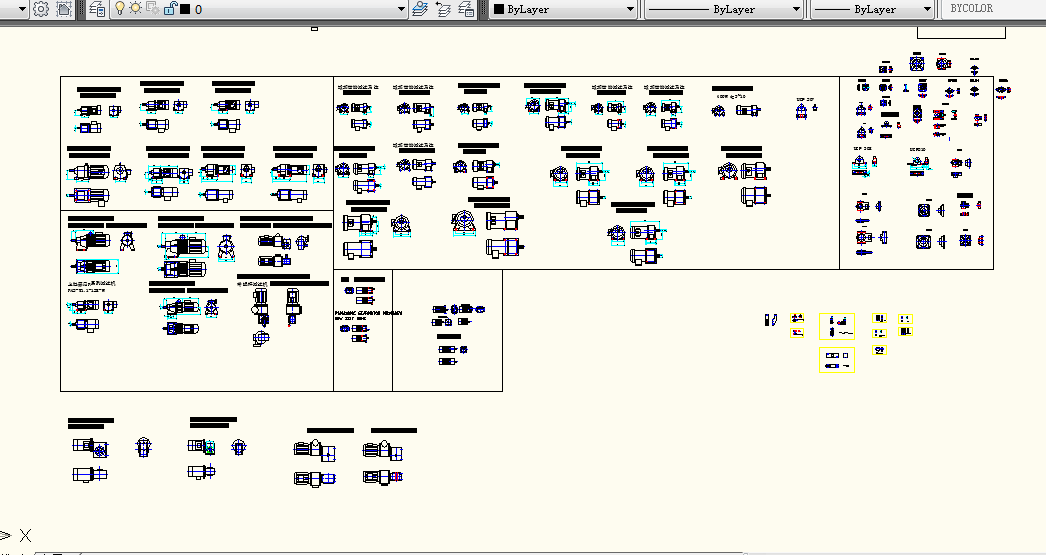This screenshot has width=1046, height=555.
Task: Click the black color swatch of layer 0
Action: pos(185,9)
